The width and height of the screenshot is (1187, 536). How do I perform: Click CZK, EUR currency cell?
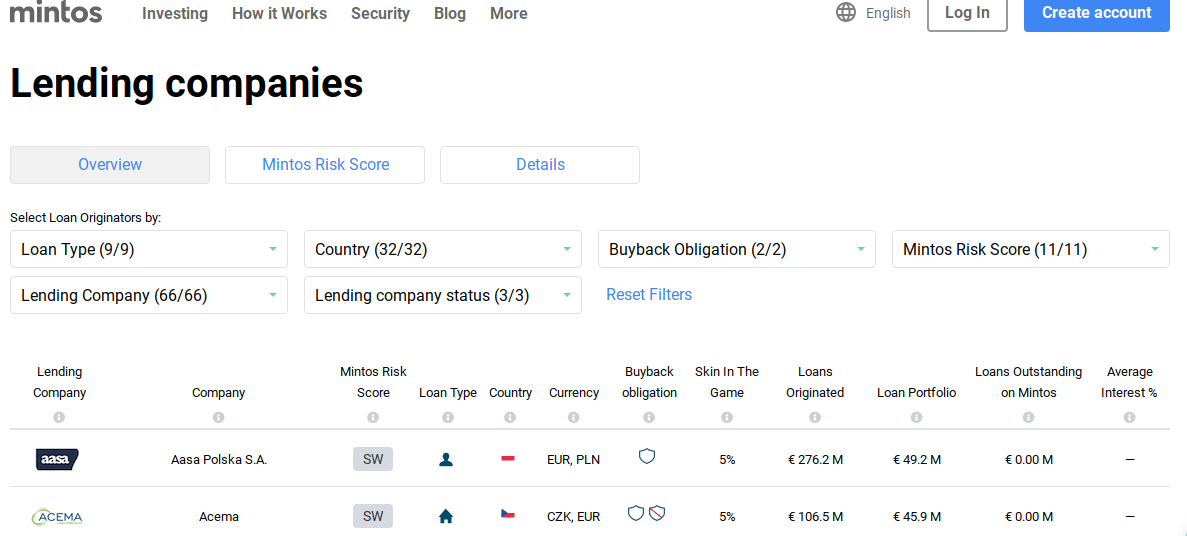pyautogui.click(x=573, y=517)
